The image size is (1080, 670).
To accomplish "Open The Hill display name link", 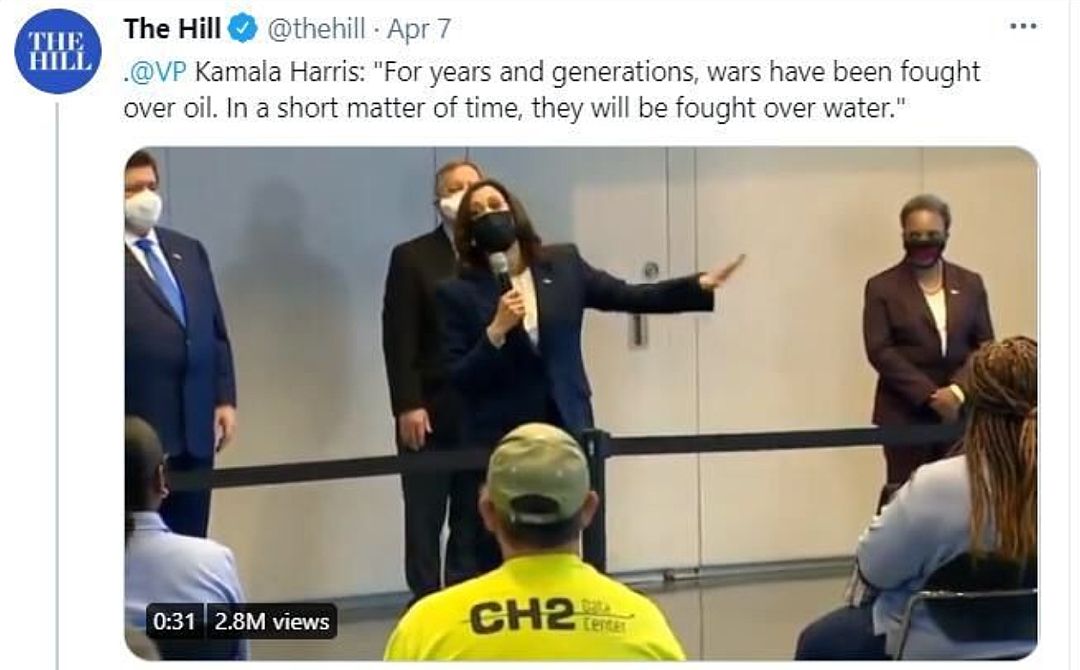I will (x=172, y=29).
